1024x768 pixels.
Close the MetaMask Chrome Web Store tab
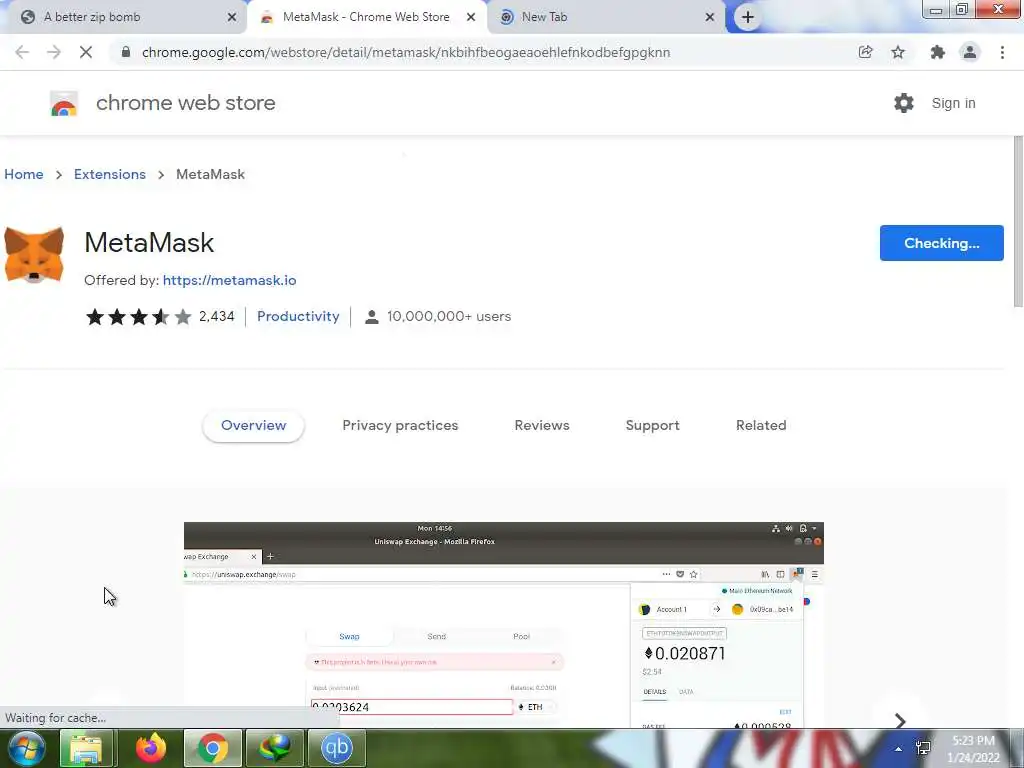(x=471, y=17)
